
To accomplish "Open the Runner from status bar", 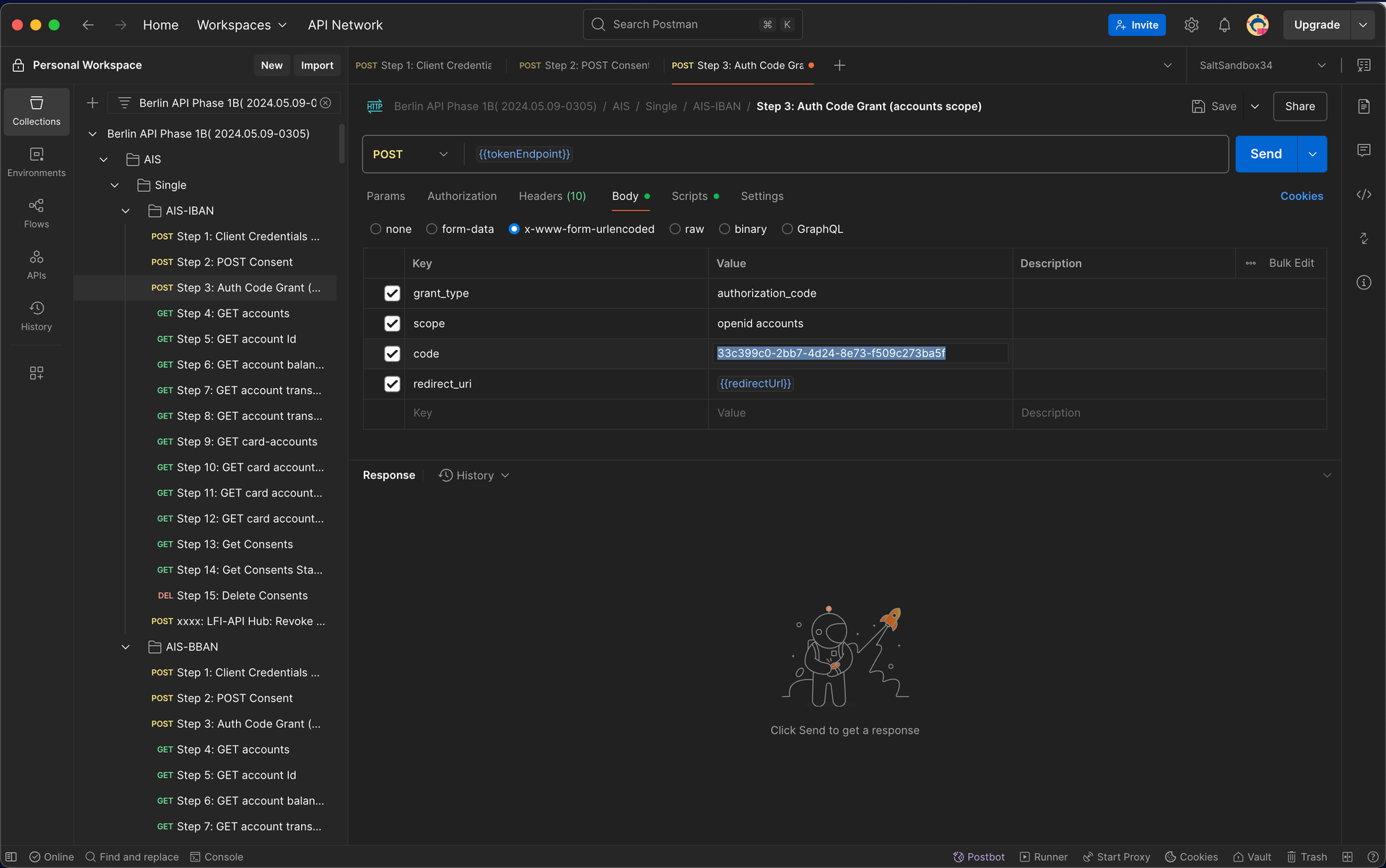I will click(1043, 856).
